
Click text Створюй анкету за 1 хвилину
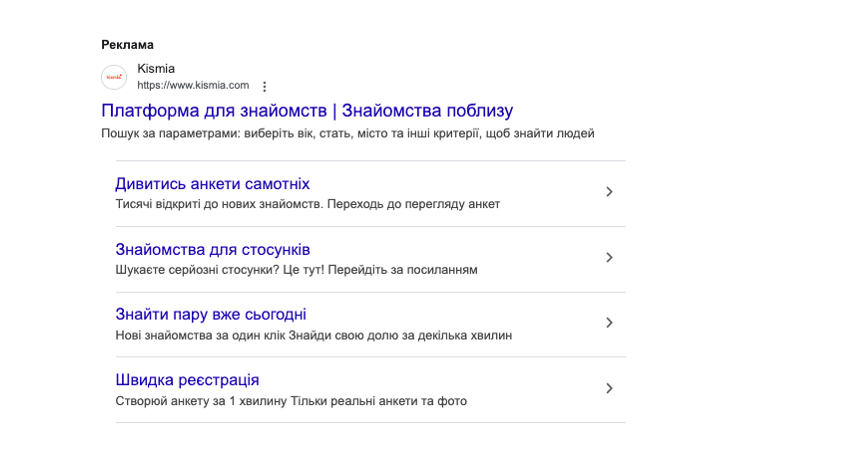[201, 401]
